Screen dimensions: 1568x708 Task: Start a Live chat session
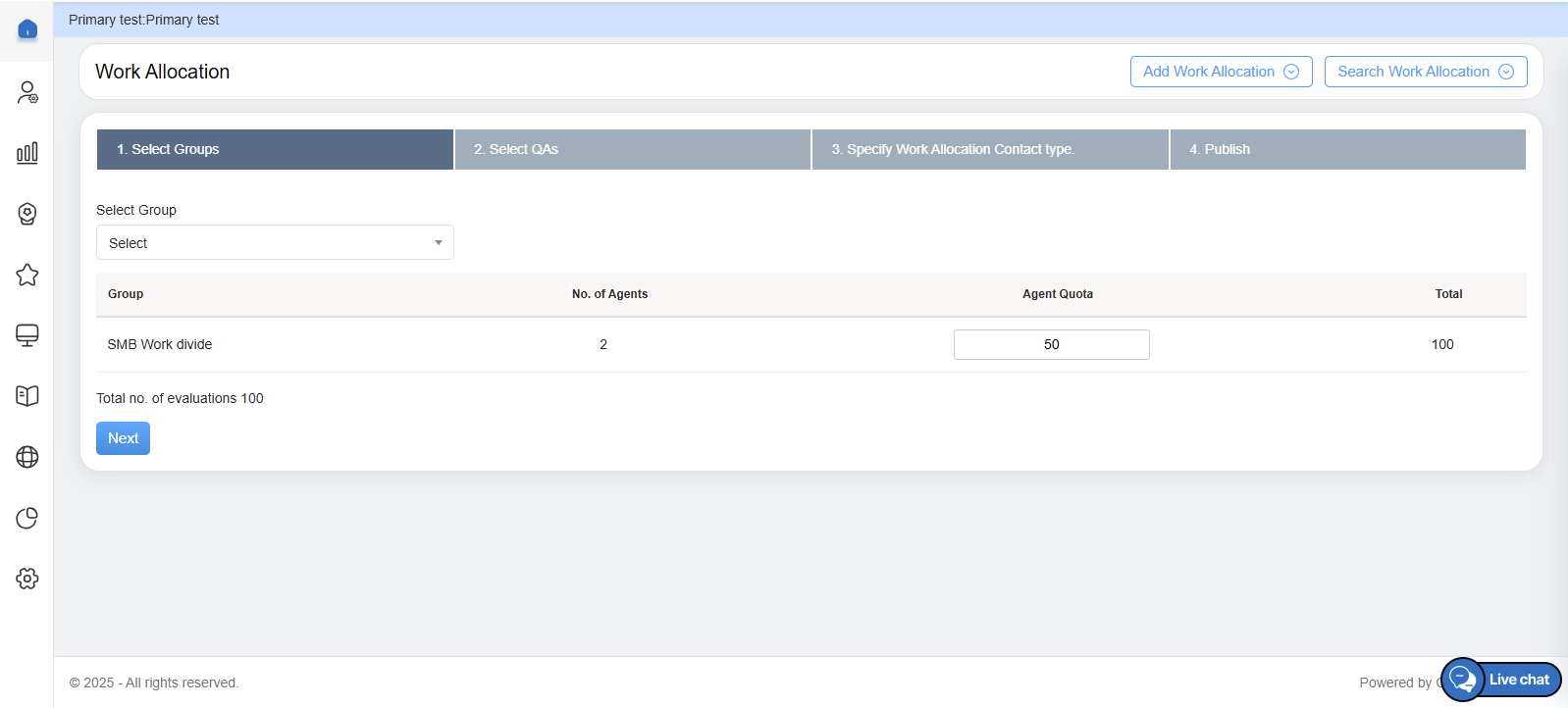pos(1502,680)
